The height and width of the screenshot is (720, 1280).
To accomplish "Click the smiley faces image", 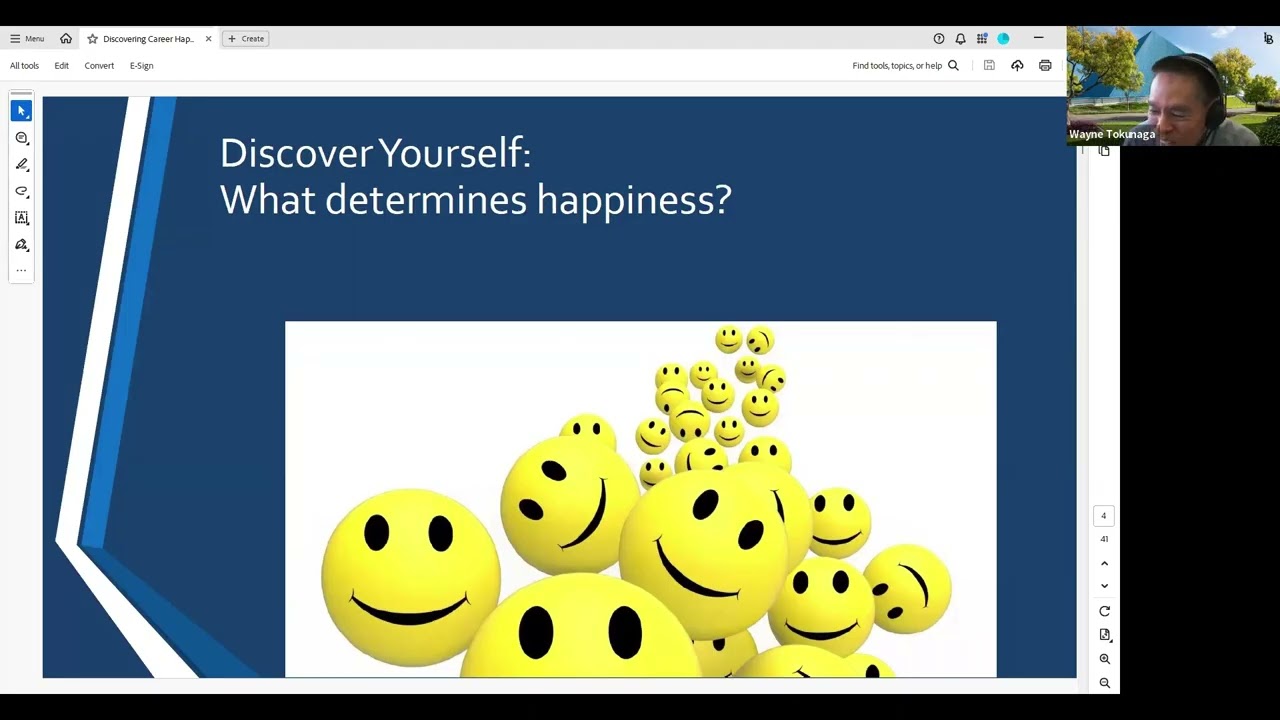I will point(641,500).
